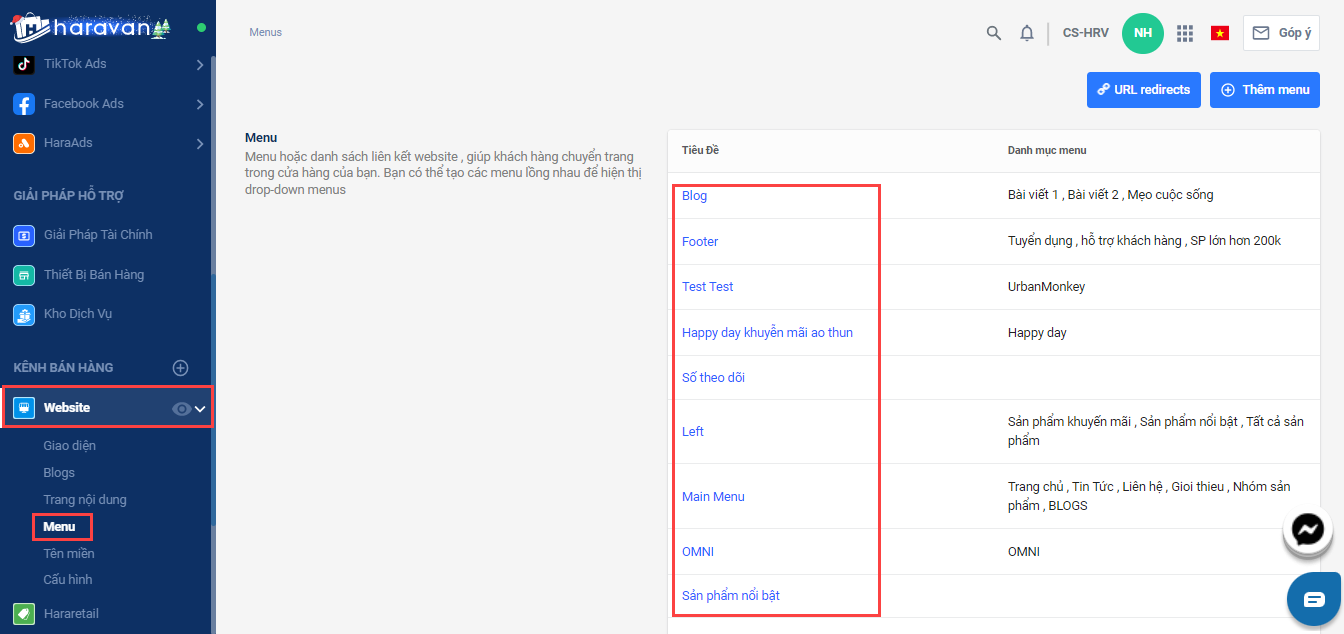Open Giao diện in the sidebar

(70, 446)
